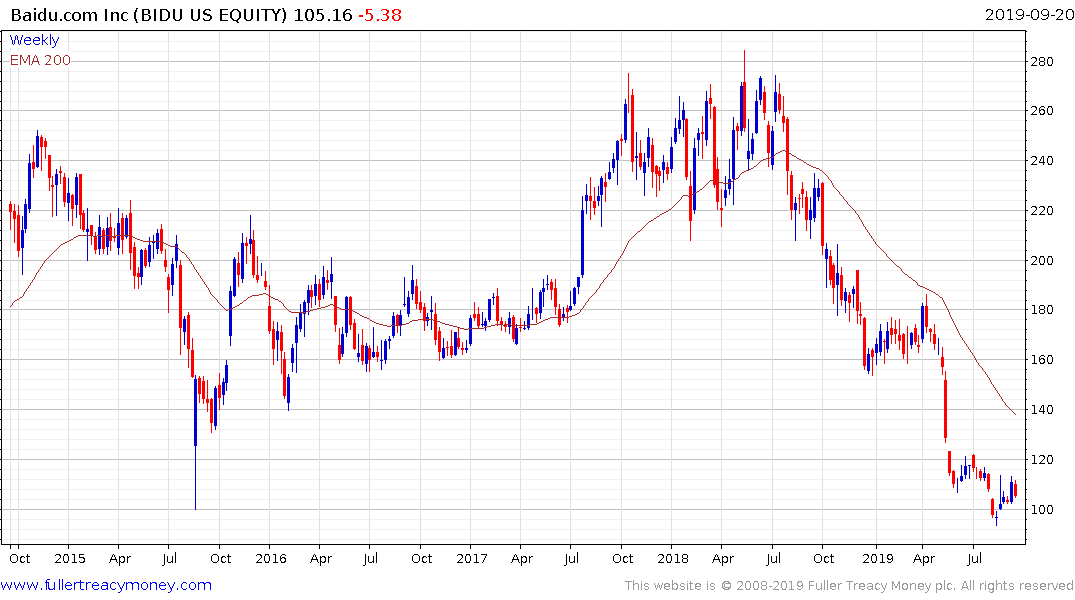Click the '2016' year label on time axis
1075x600 pixels.
tap(271, 558)
